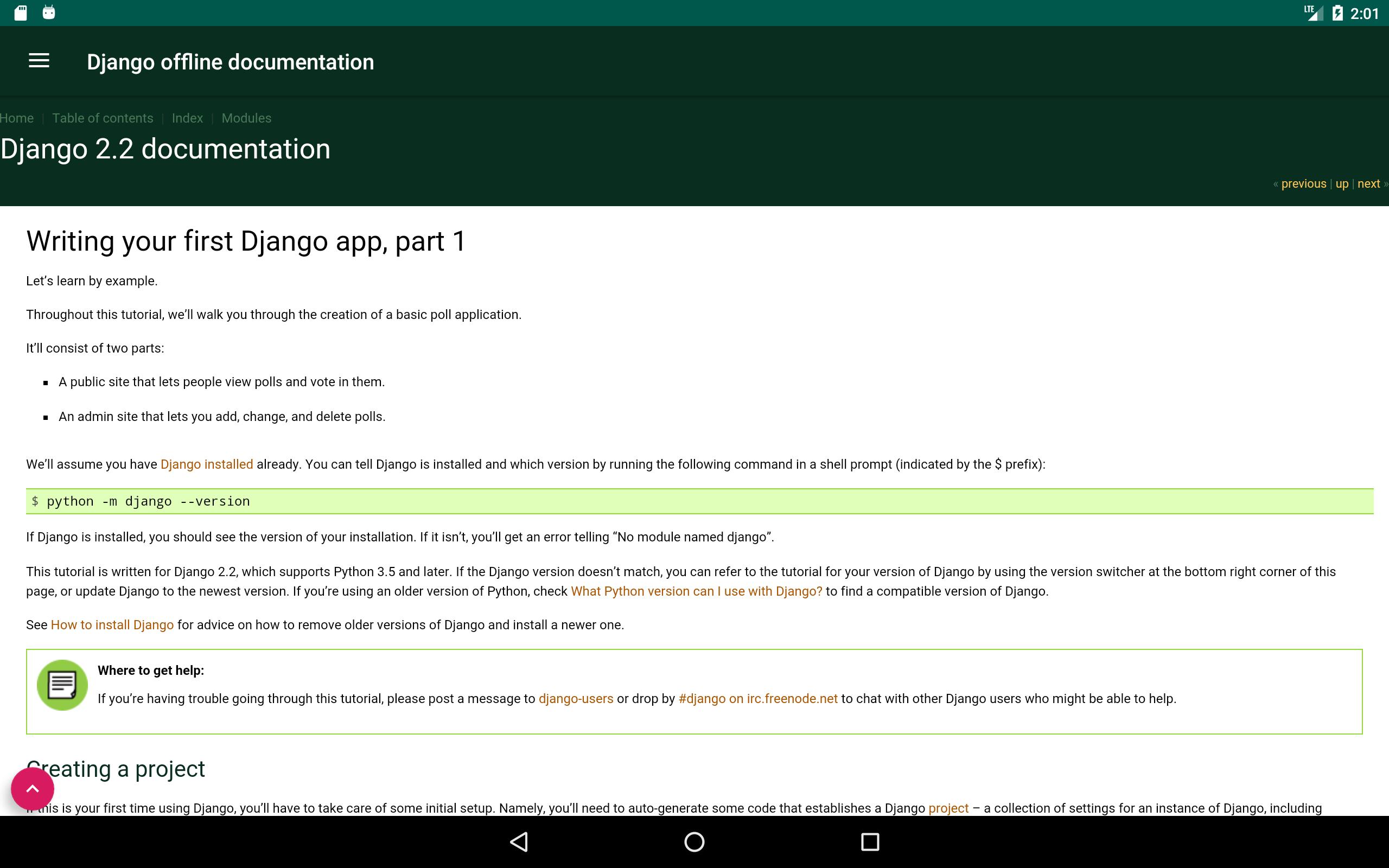This screenshot has height=868, width=1389.
Task: Open the How to install Django link
Action: tap(112, 624)
